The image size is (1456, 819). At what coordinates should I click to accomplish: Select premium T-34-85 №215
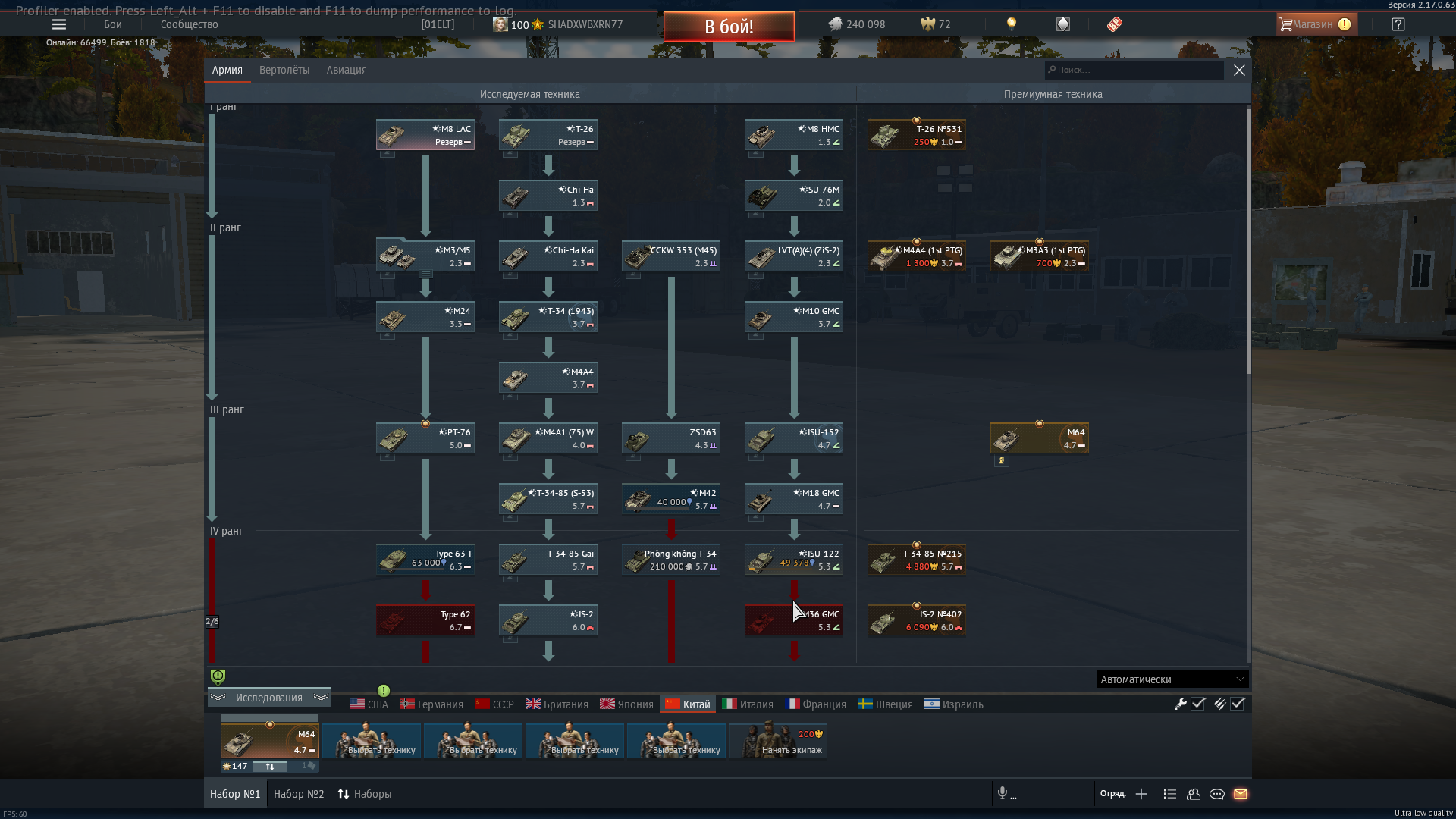(x=917, y=560)
